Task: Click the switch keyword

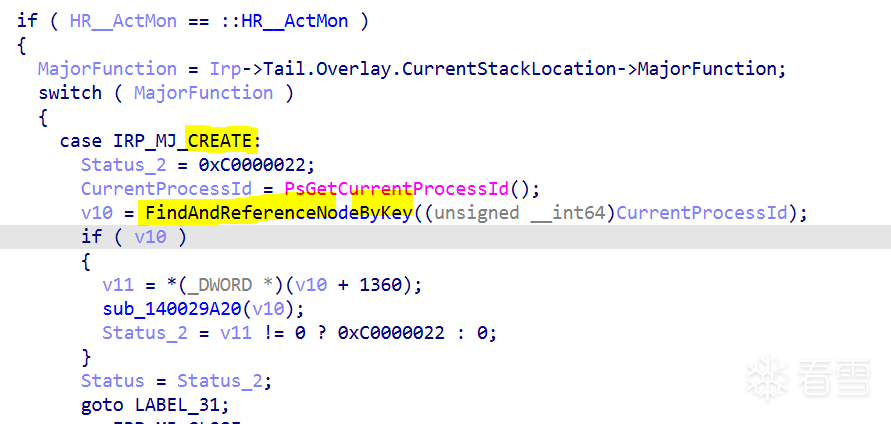Action: pos(70,93)
